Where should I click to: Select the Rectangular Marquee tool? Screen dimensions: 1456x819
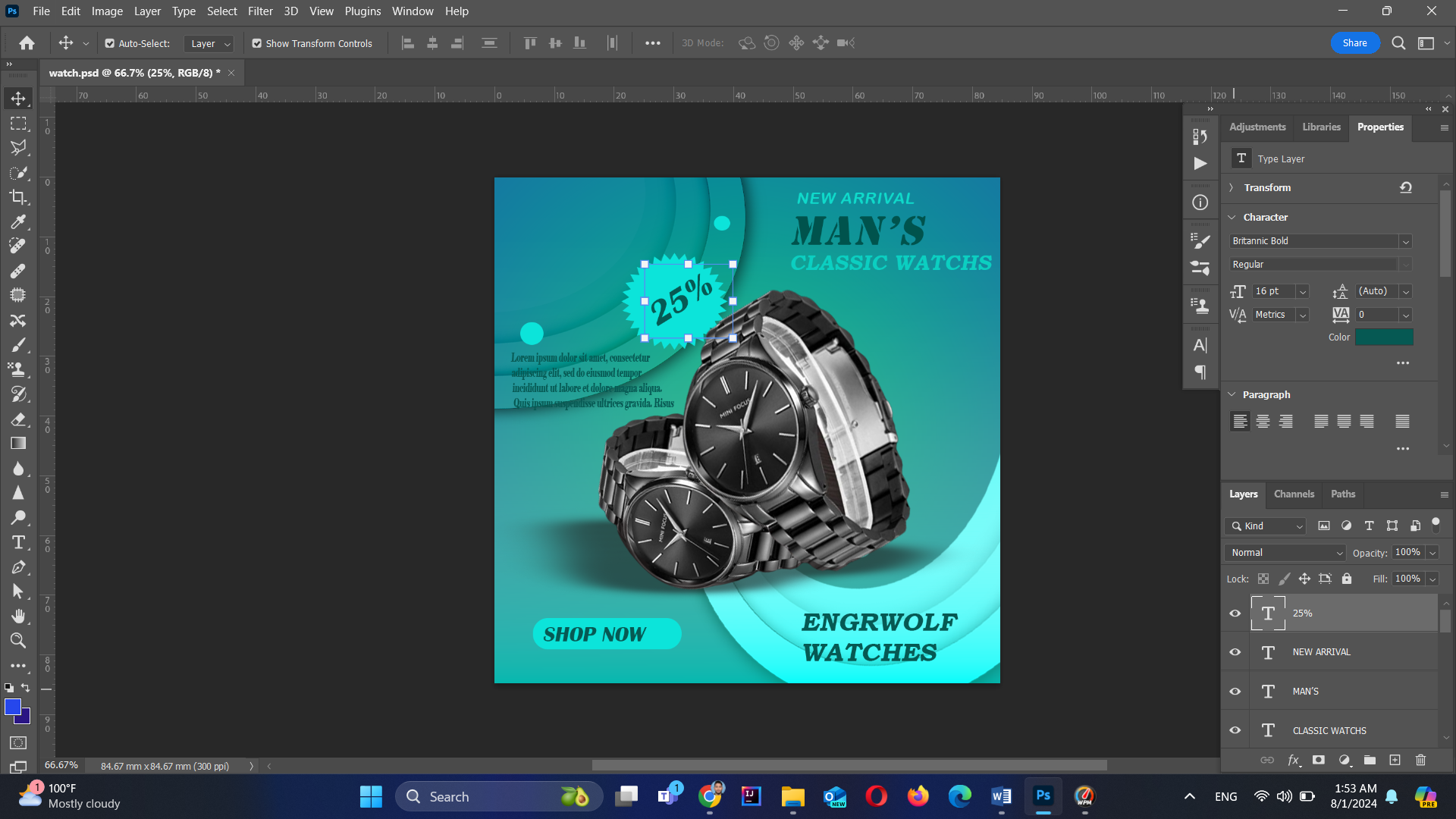tap(18, 124)
